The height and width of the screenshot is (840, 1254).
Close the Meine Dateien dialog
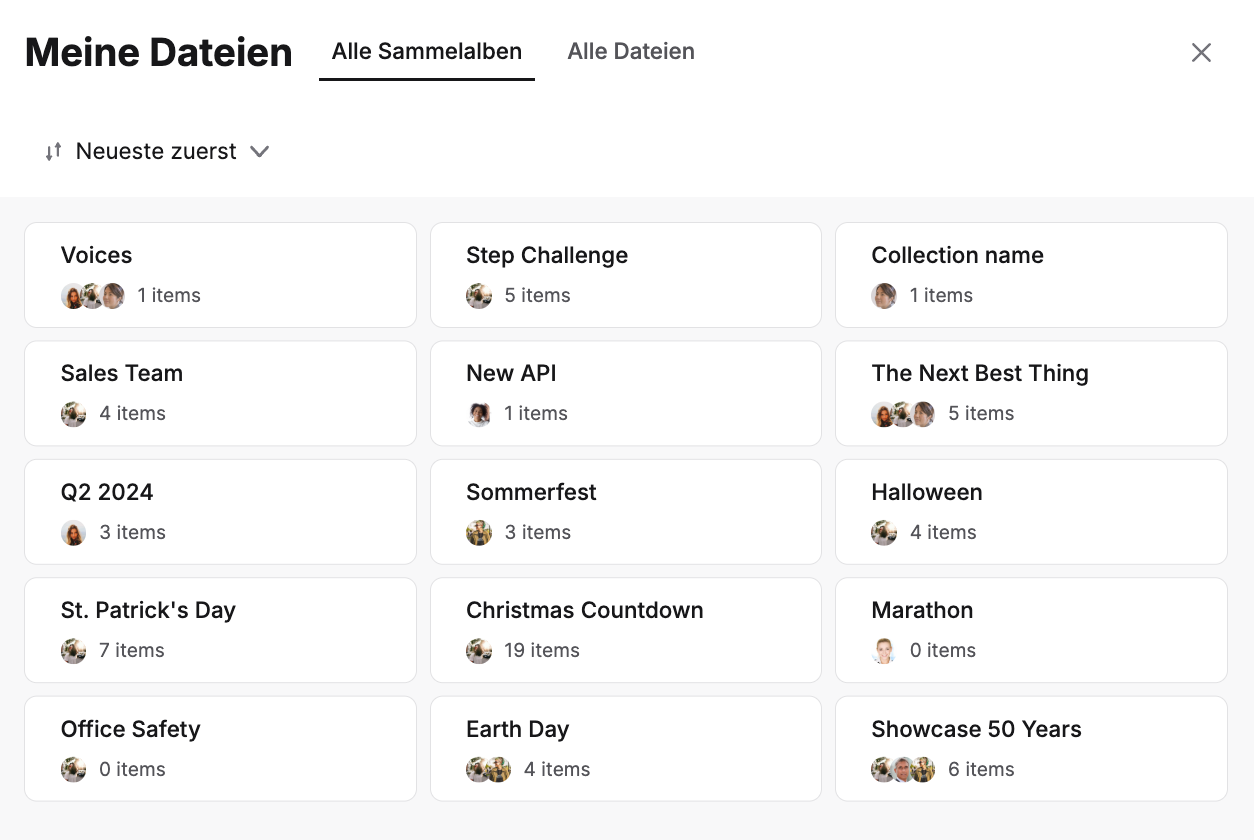(1201, 53)
